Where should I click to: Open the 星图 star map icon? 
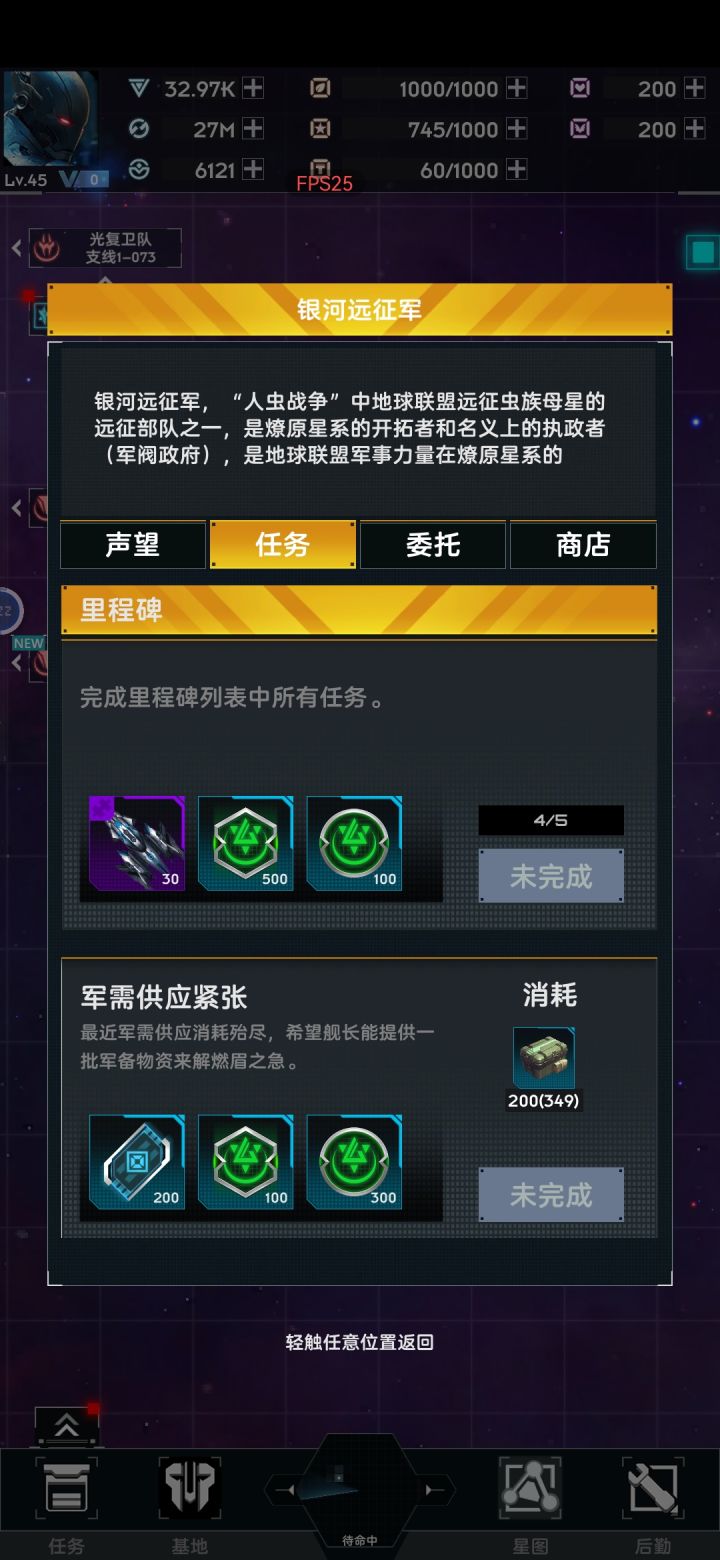tap(531, 1488)
